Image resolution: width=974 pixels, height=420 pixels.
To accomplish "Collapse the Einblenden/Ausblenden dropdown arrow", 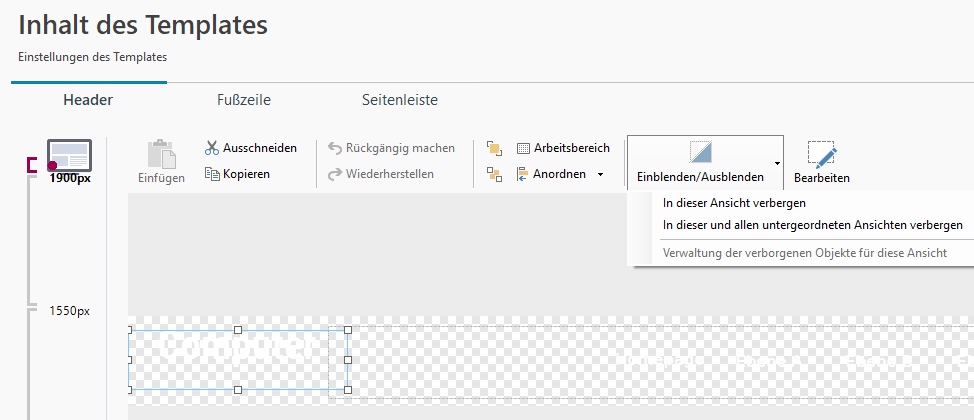I will [x=777, y=162].
